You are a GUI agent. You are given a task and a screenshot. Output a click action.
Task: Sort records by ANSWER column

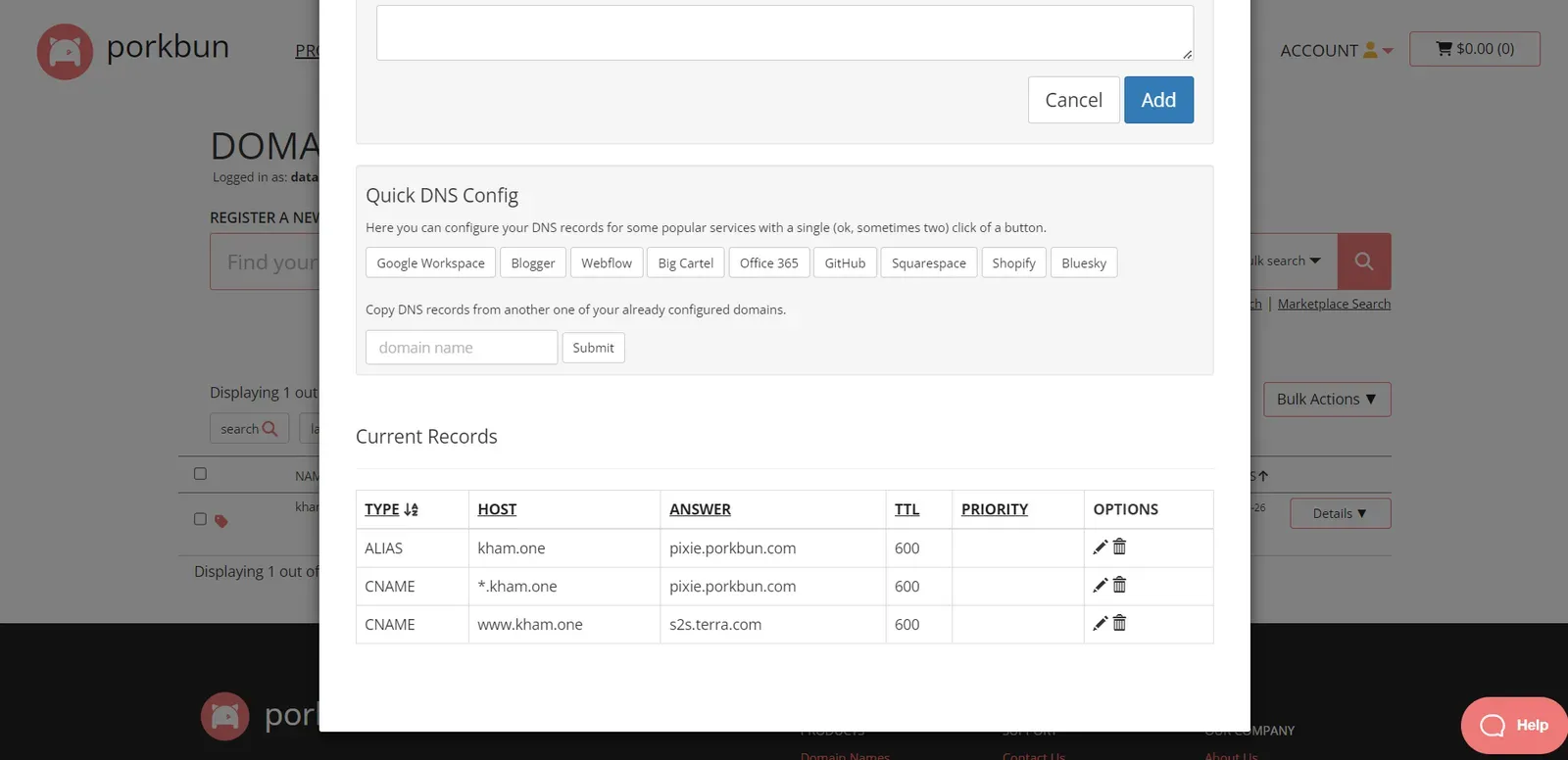coord(700,509)
